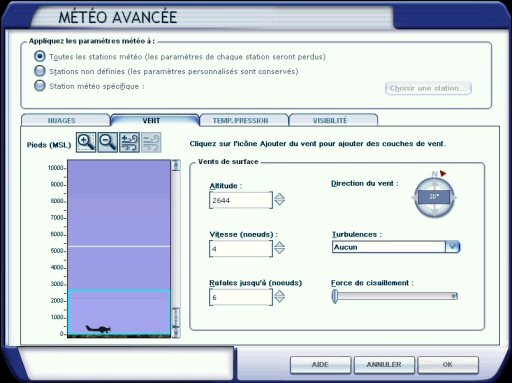Image resolution: width=512 pixels, height=383 pixels.
Task: Click the zoom in magnifier icon
Action: tap(86, 142)
